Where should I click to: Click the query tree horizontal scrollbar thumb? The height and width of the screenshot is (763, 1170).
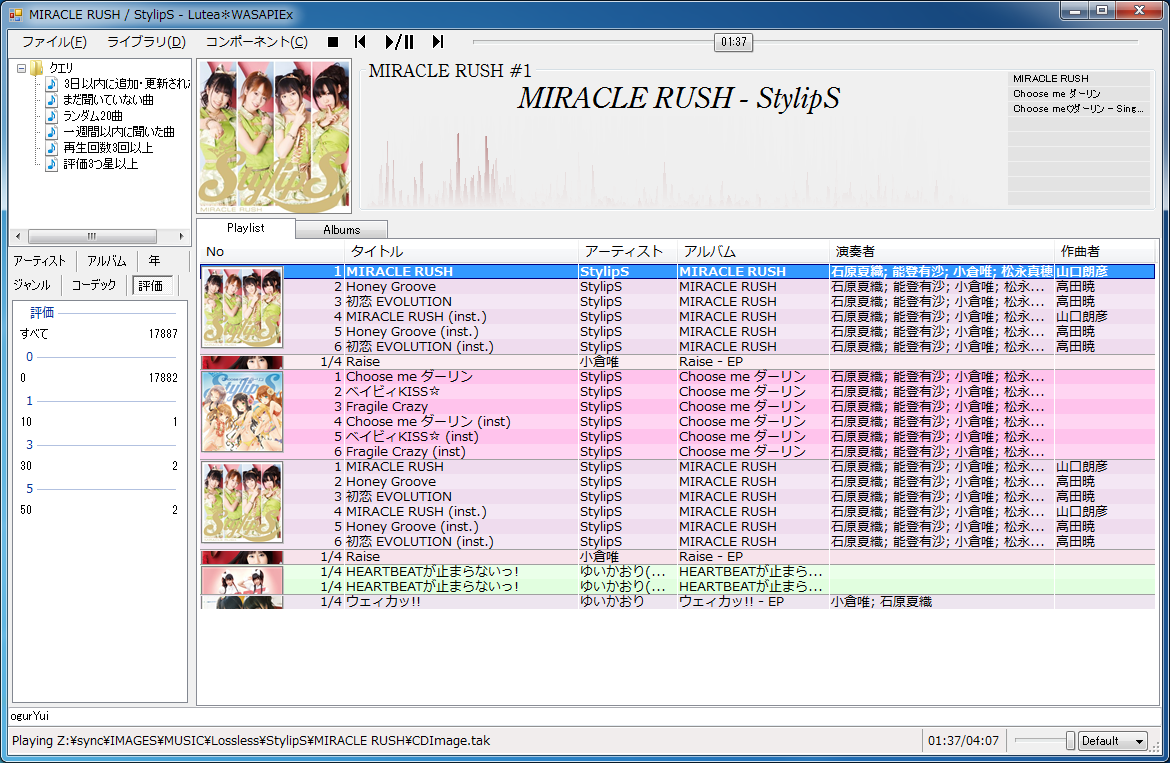pyautogui.click(x=92, y=236)
